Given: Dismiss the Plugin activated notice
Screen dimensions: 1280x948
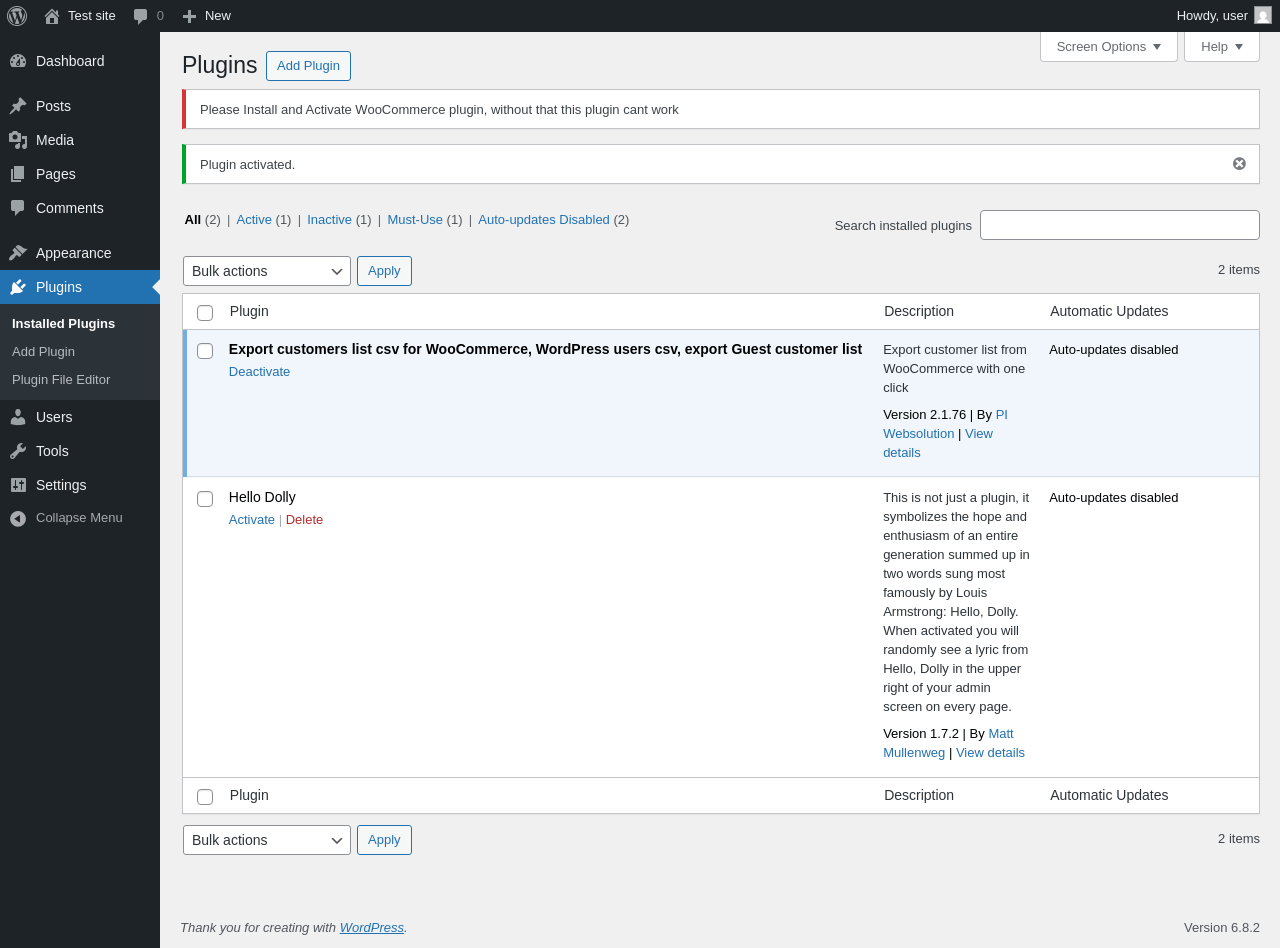Looking at the screenshot, I should click(1239, 164).
